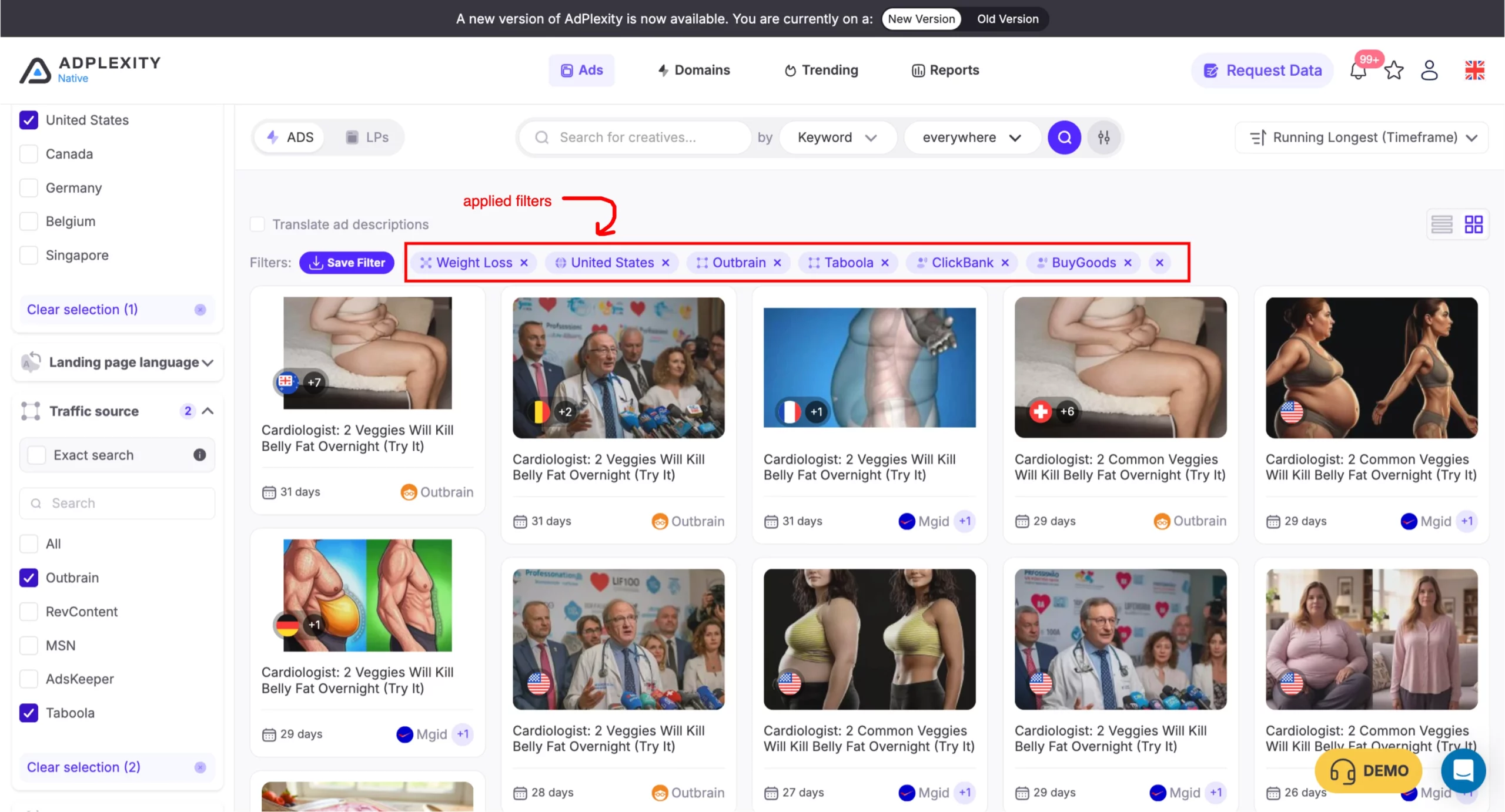Click +6 countries badge on Swiss-flag ad
The image size is (1505, 812).
pos(1067,411)
